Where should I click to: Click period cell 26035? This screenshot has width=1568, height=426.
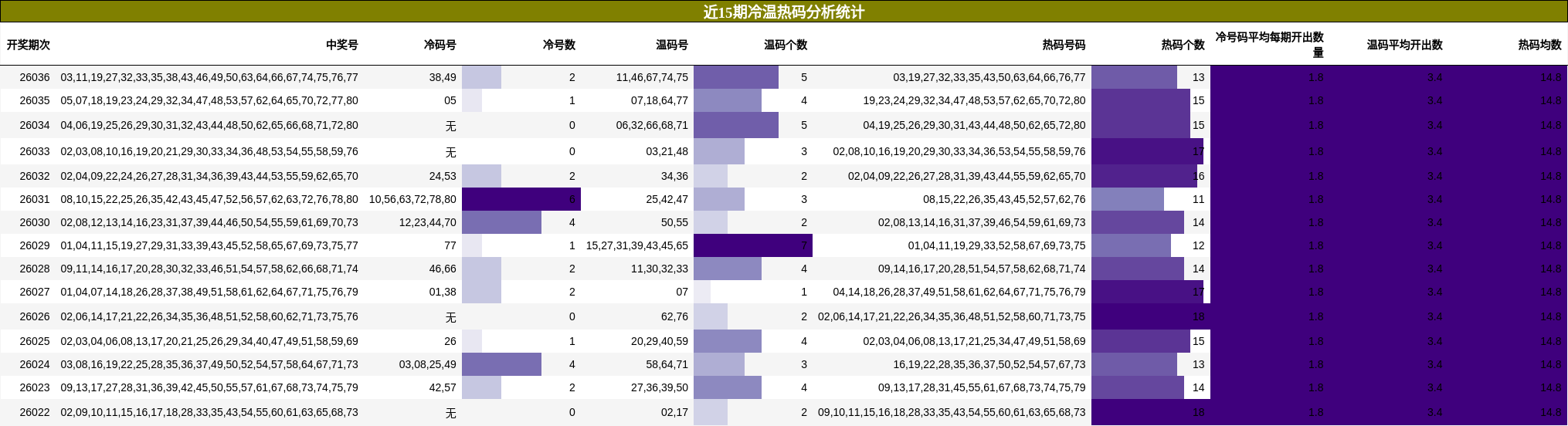35,100
